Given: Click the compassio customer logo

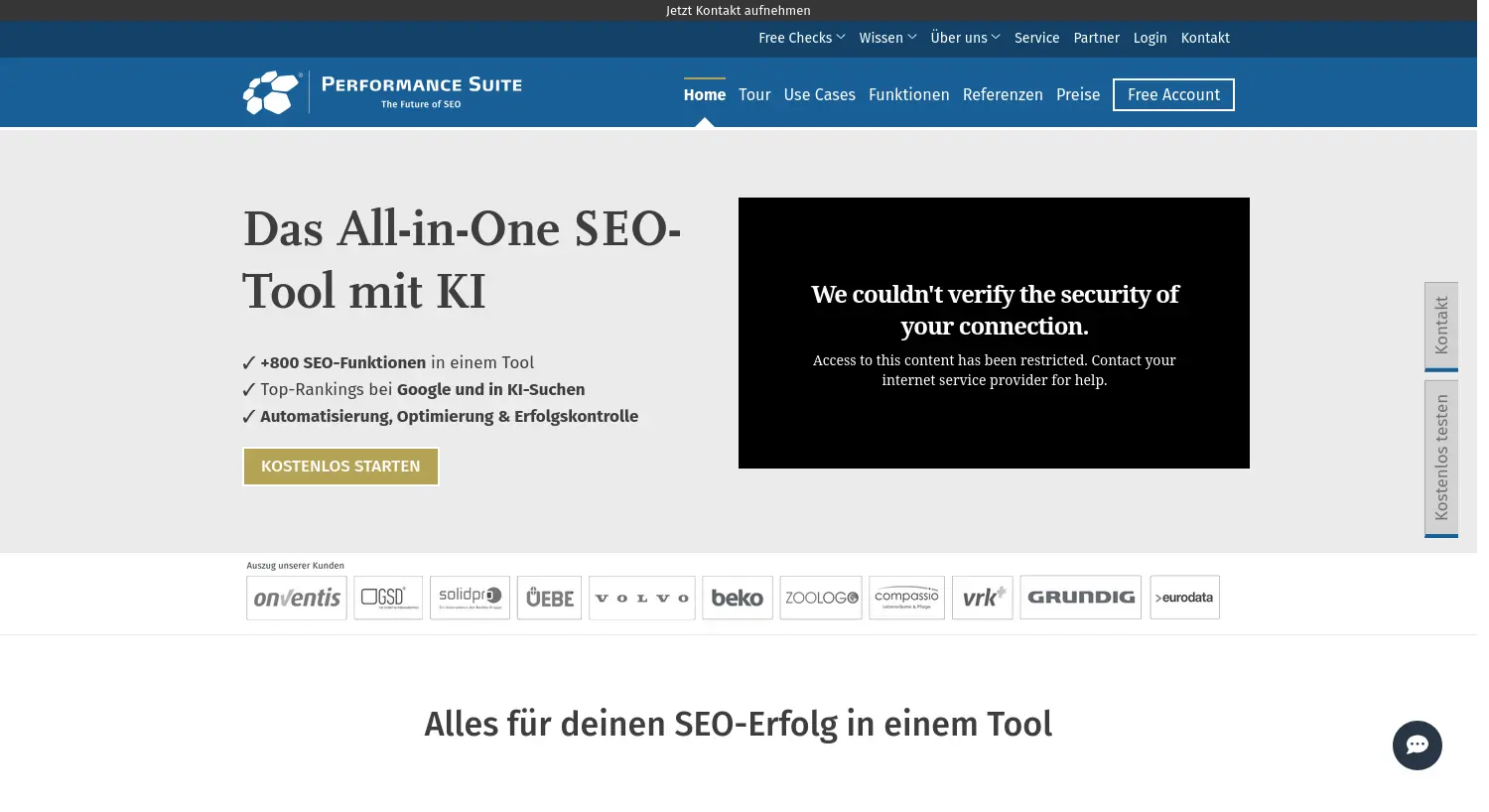Looking at the screenshot, I should pyautogui.click(x=906, y=597).
